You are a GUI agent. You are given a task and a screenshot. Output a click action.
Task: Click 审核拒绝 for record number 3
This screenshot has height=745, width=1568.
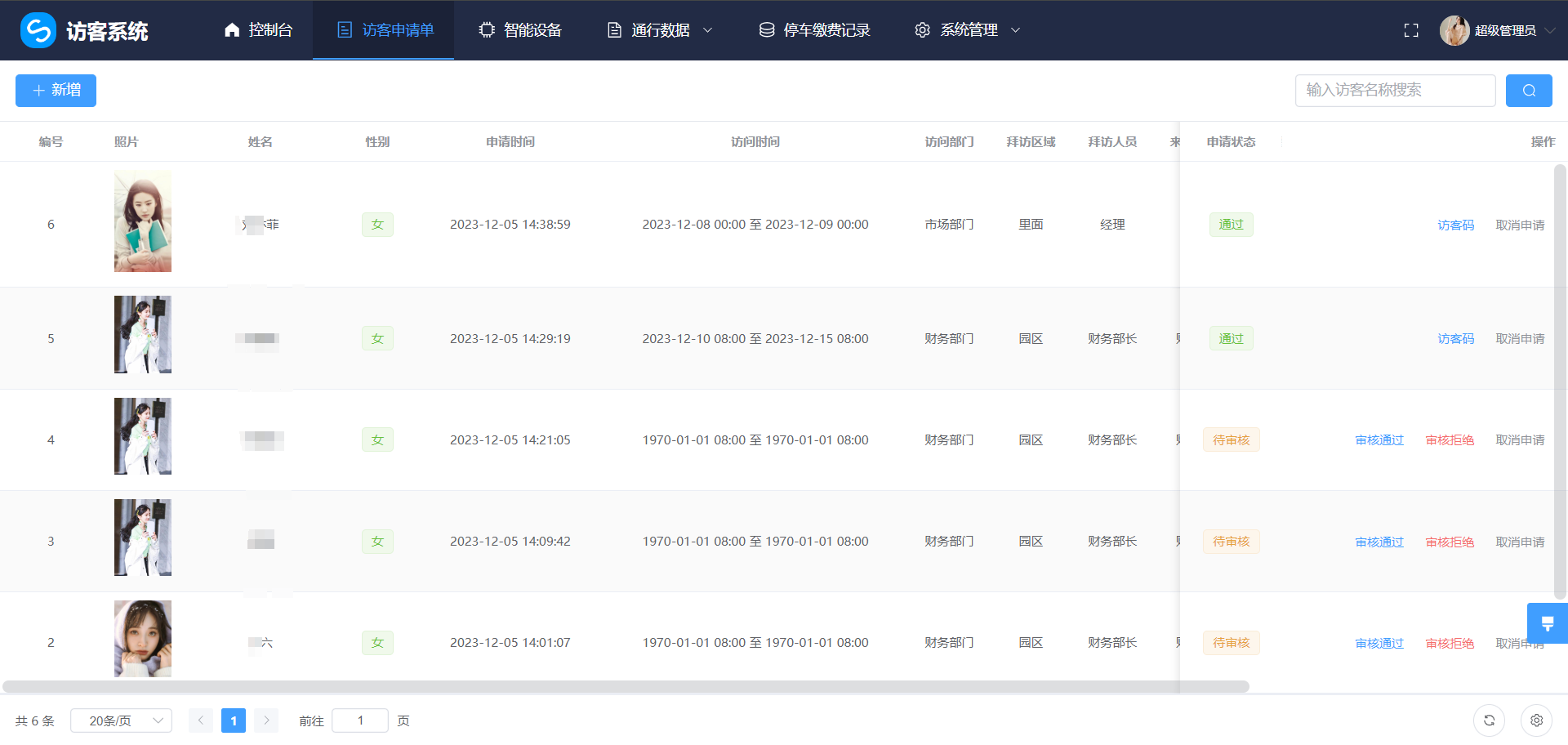tap(1450, 542)
